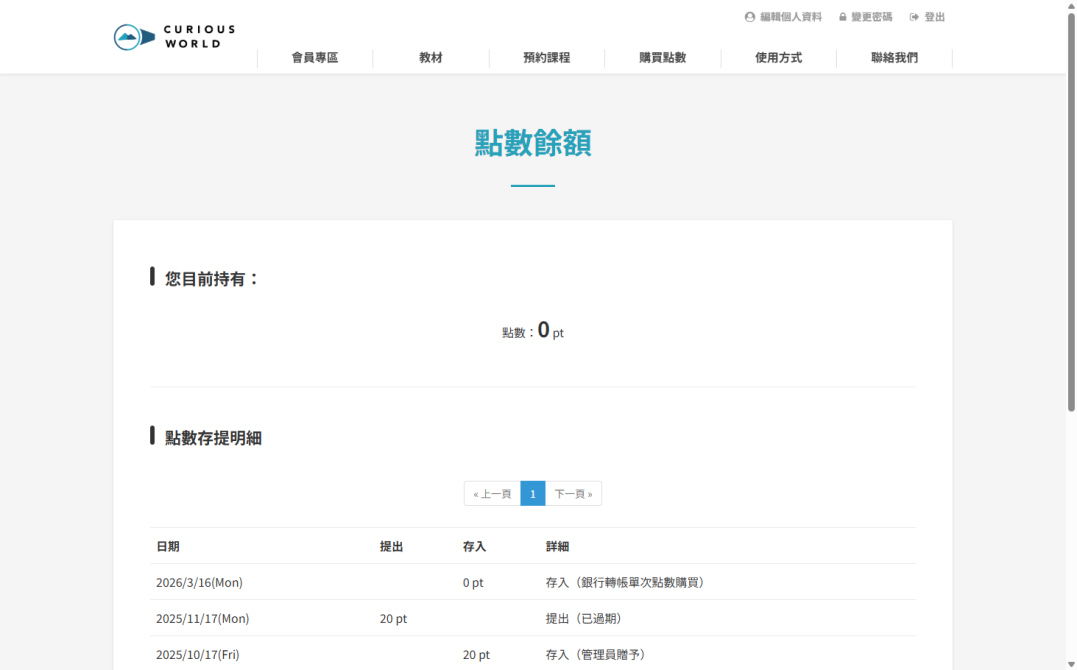Open the 會員專區 menu
Viewport: 1077px width, 670px height.
click(x=315, y=58)
